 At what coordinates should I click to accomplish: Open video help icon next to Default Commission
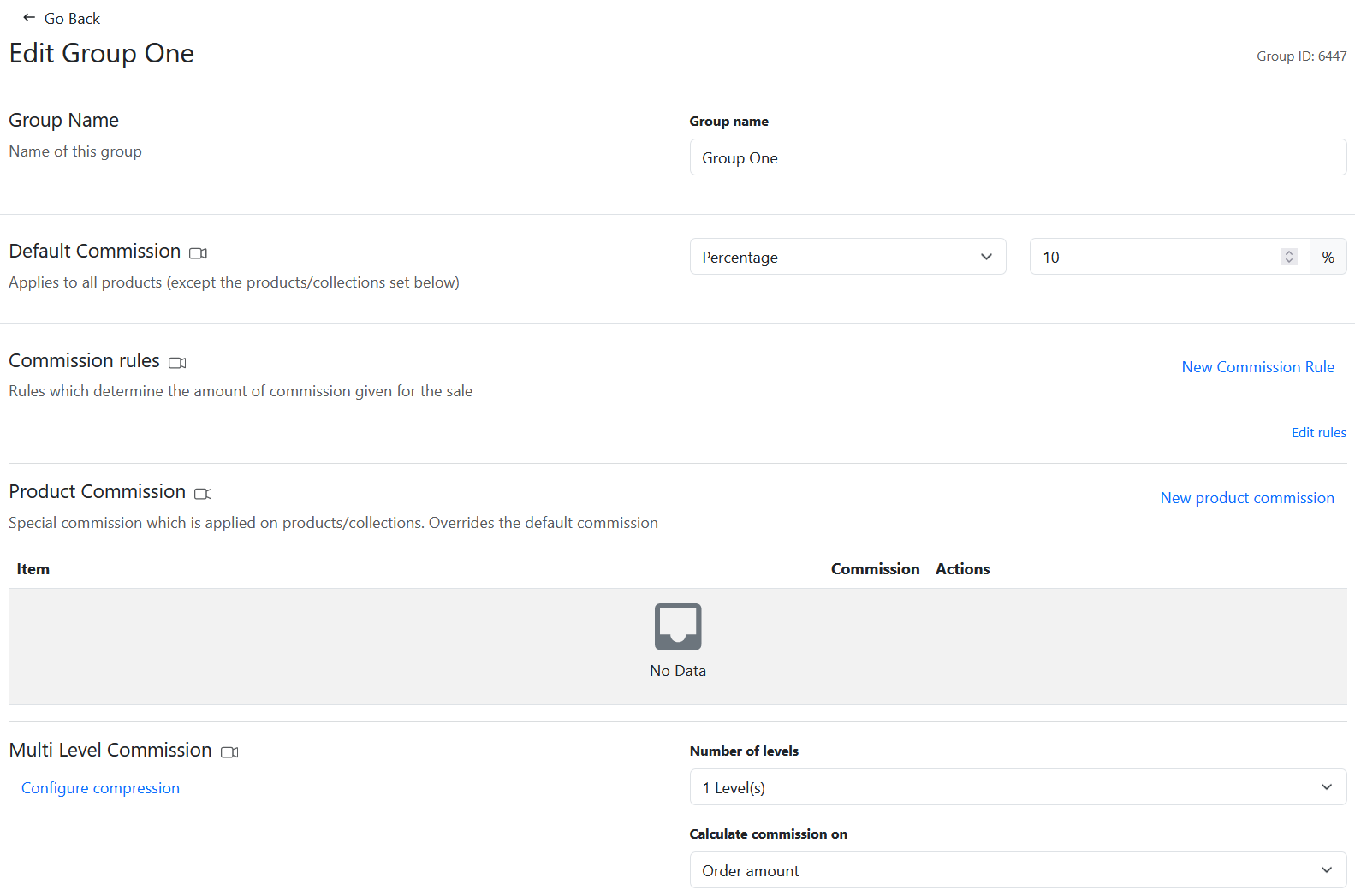click(198, 253)
